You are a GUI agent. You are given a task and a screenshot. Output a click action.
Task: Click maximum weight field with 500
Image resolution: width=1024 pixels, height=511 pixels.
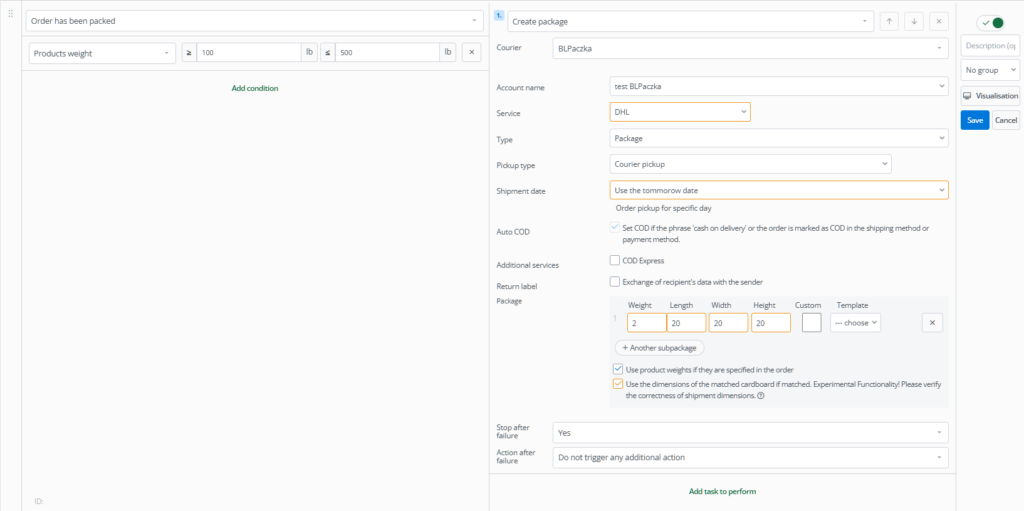tap(387, 53)
